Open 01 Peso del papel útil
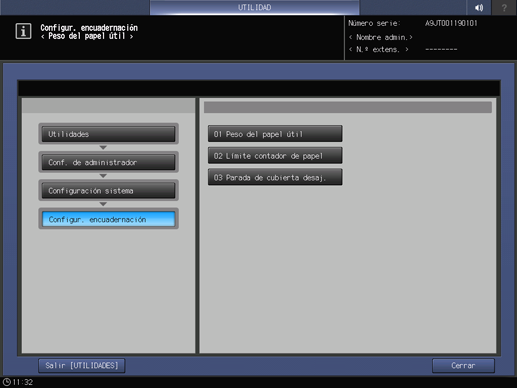 tap(275, 134)
